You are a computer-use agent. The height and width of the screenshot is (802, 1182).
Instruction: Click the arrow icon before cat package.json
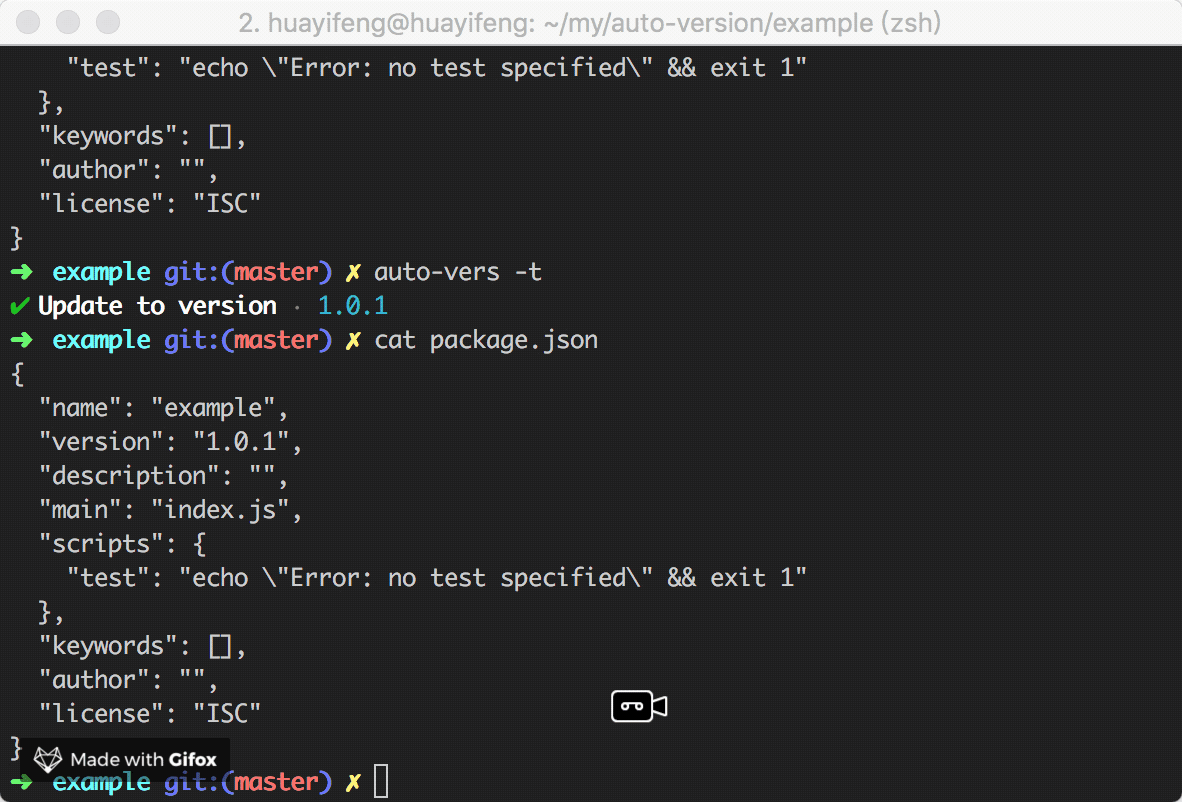pos(21,339)
